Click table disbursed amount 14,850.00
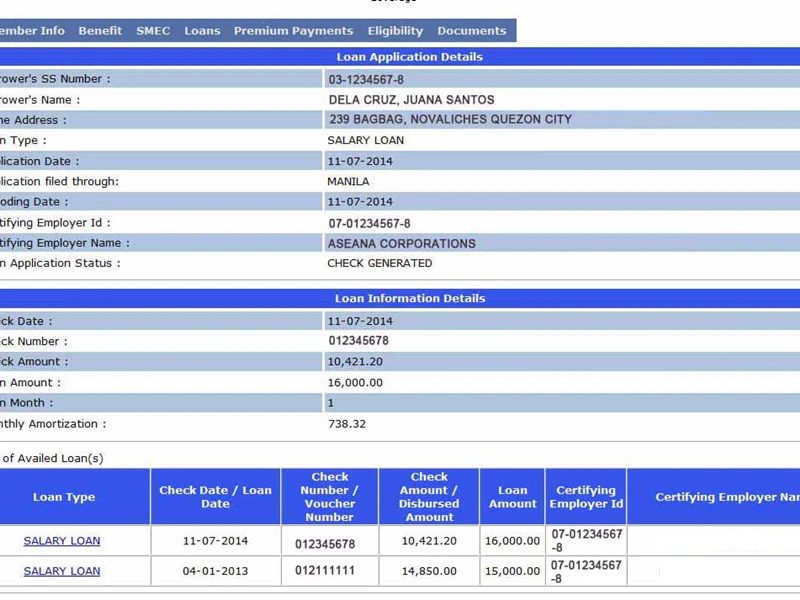This screenshot has width=800, height=600. pos(429,571)
